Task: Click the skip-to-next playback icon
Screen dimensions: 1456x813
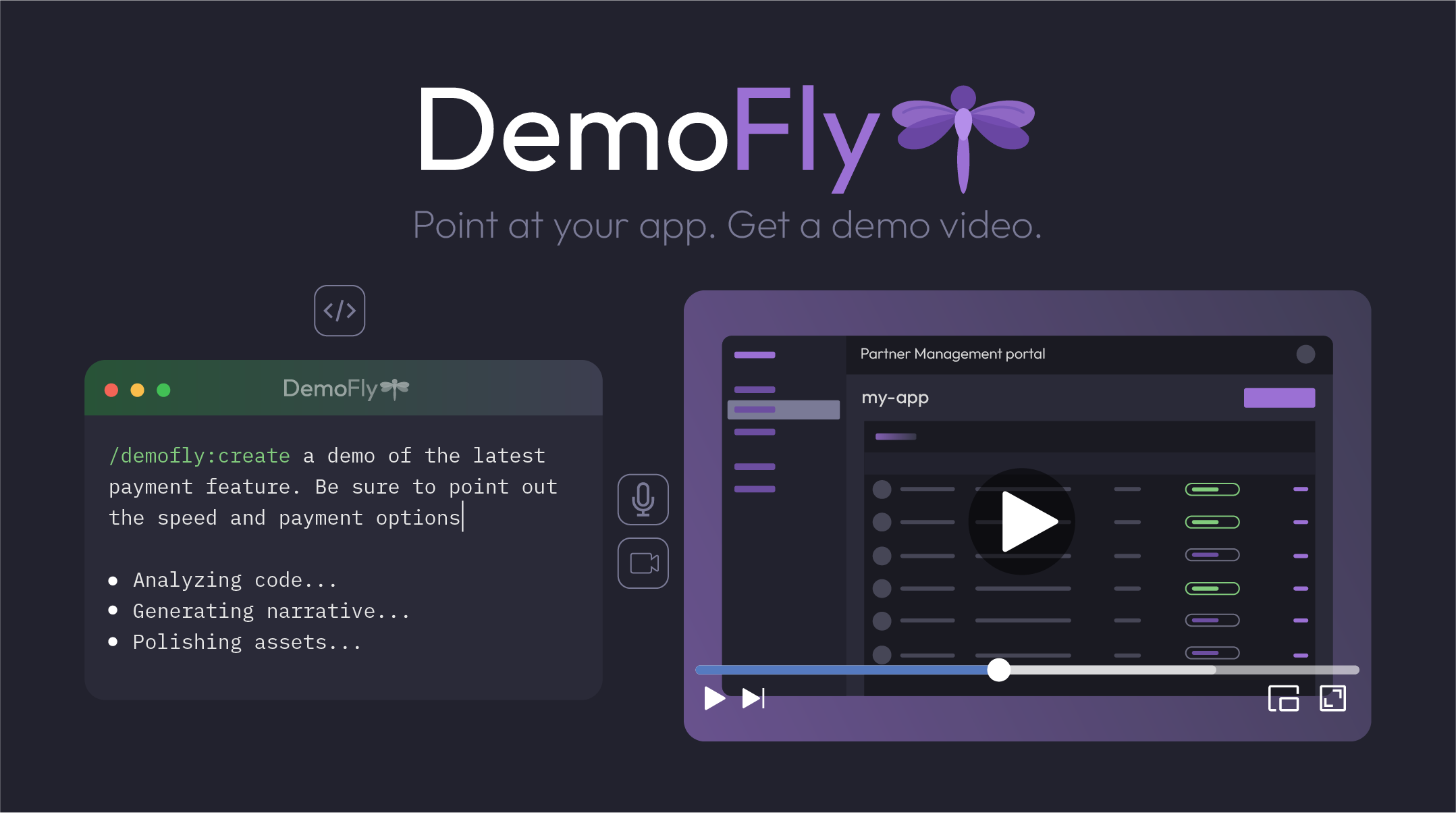Action: (751, 699)
